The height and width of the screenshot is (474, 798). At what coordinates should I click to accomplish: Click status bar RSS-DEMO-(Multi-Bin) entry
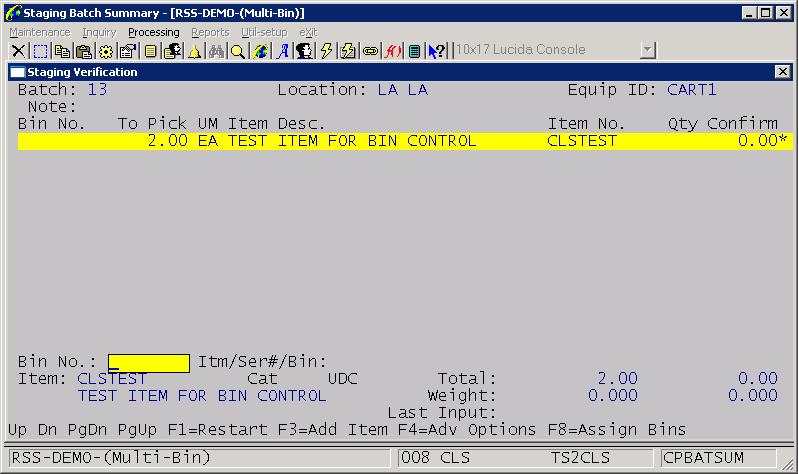point(200,458)
